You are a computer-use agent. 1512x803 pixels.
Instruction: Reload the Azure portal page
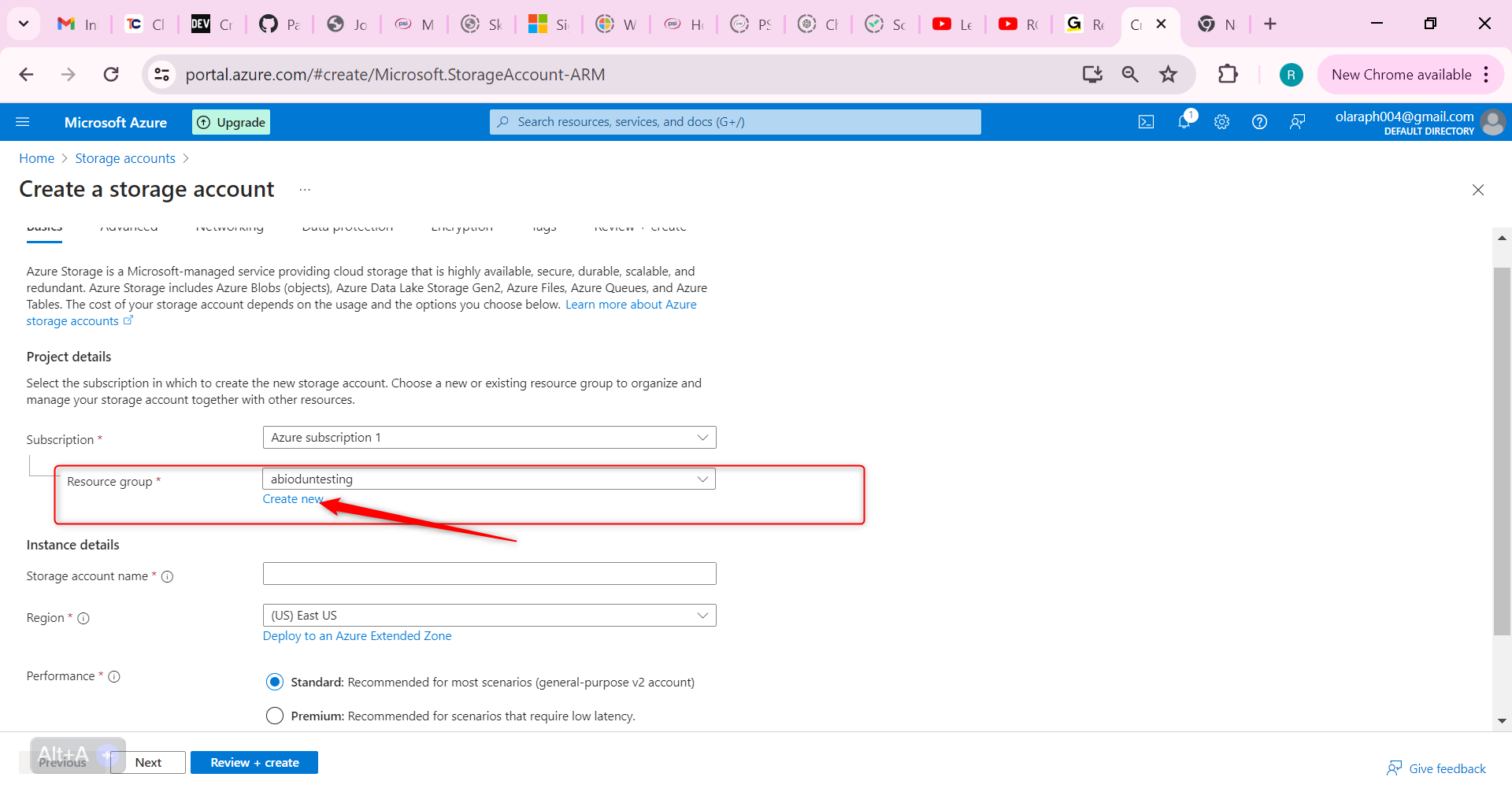111,75
